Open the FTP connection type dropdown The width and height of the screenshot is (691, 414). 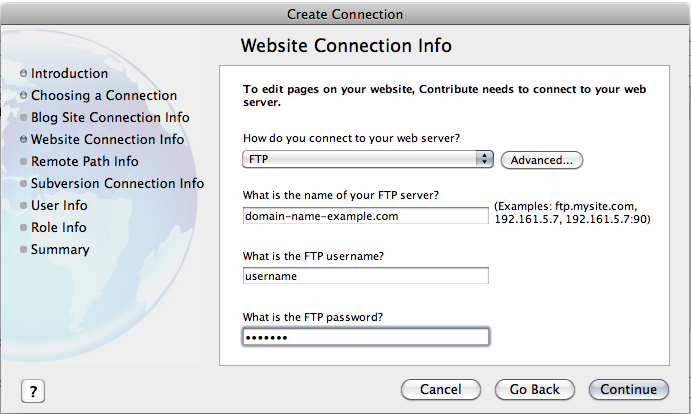368,159
